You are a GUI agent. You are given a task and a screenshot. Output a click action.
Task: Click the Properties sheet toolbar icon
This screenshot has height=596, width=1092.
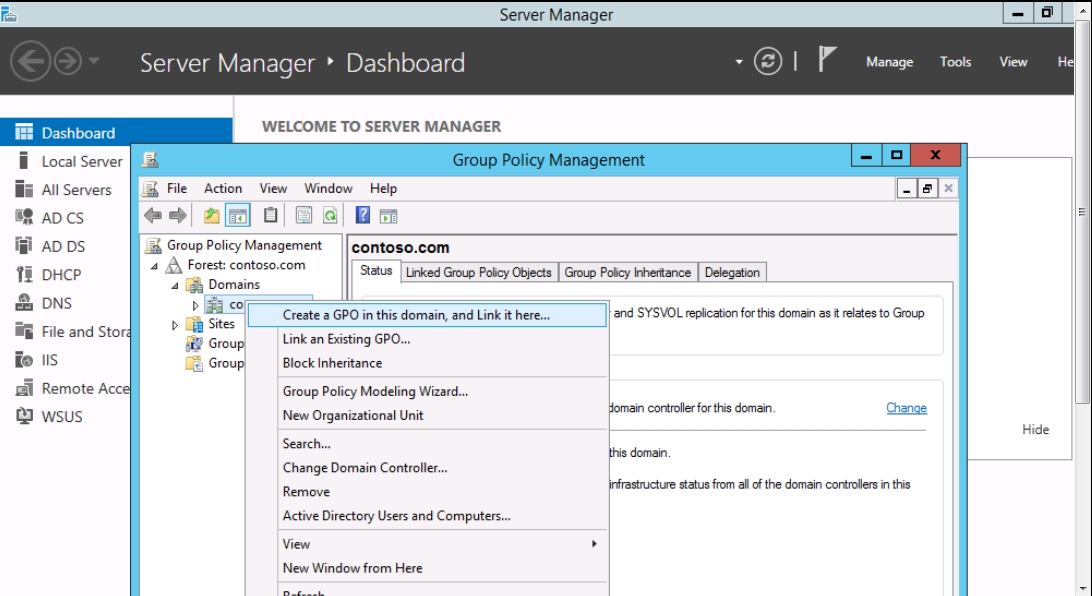(304, 216)
